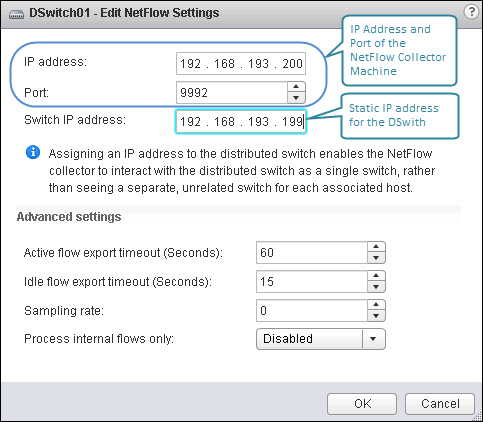The image size is (483, 422).
Task: Click the DSwitch01 switch icon in title
Action: [x=16, y=14]
